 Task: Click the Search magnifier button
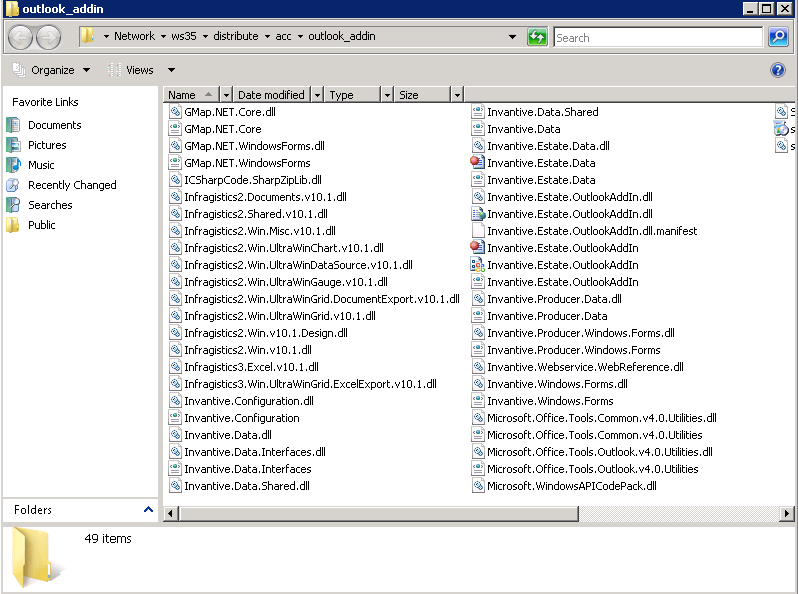pos(778,37)
